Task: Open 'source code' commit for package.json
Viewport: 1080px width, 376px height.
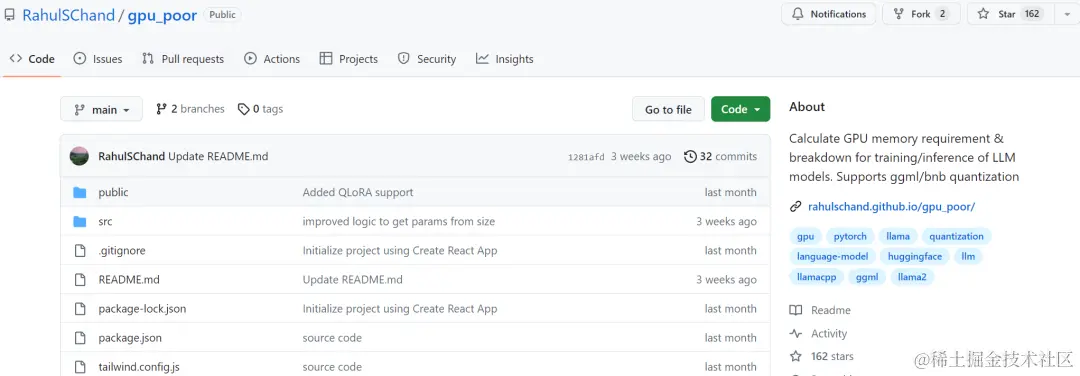Action: coord(332,337)
